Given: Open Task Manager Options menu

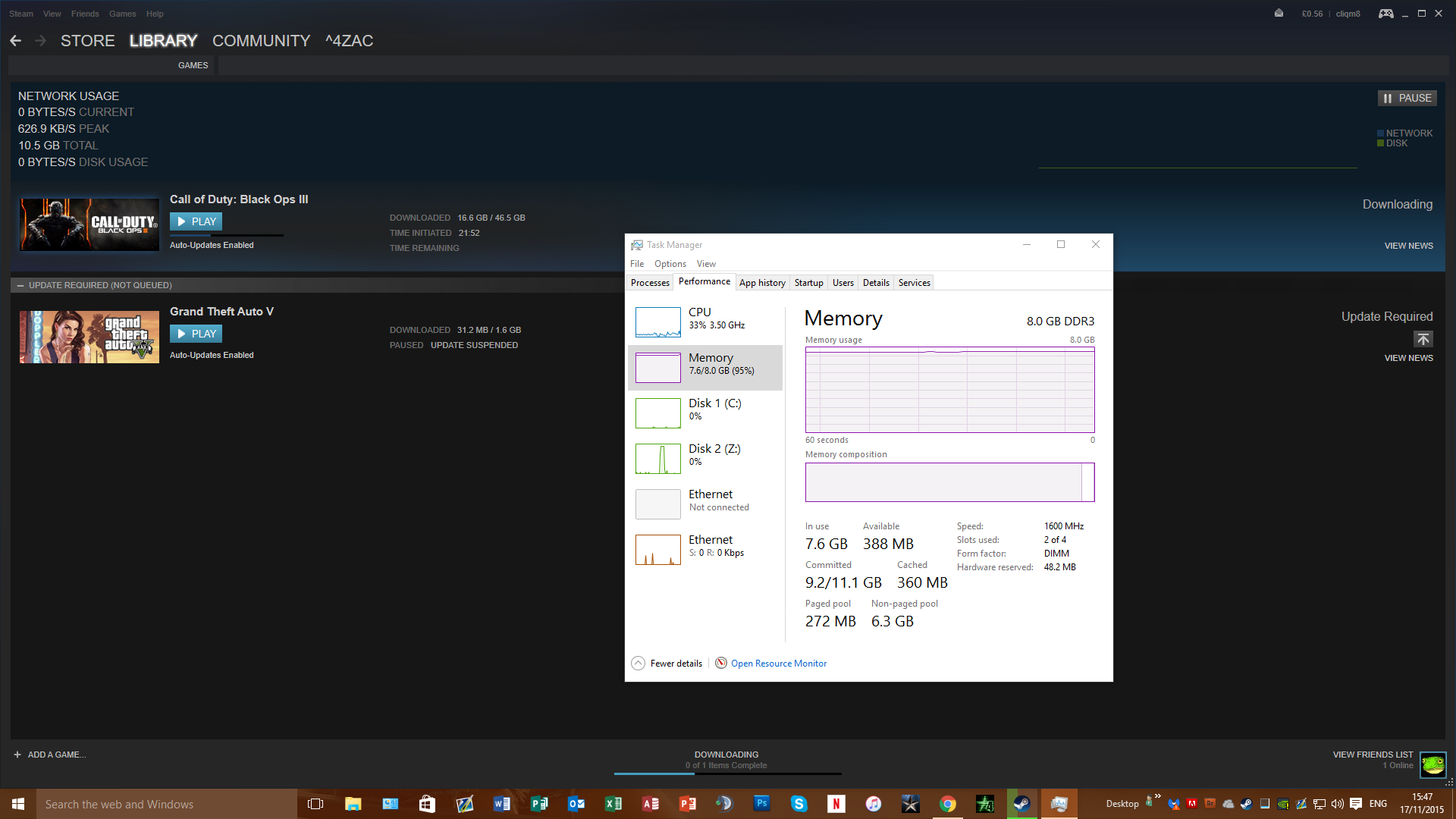Looking at the screenshot, I should click(x=670, y=264).
